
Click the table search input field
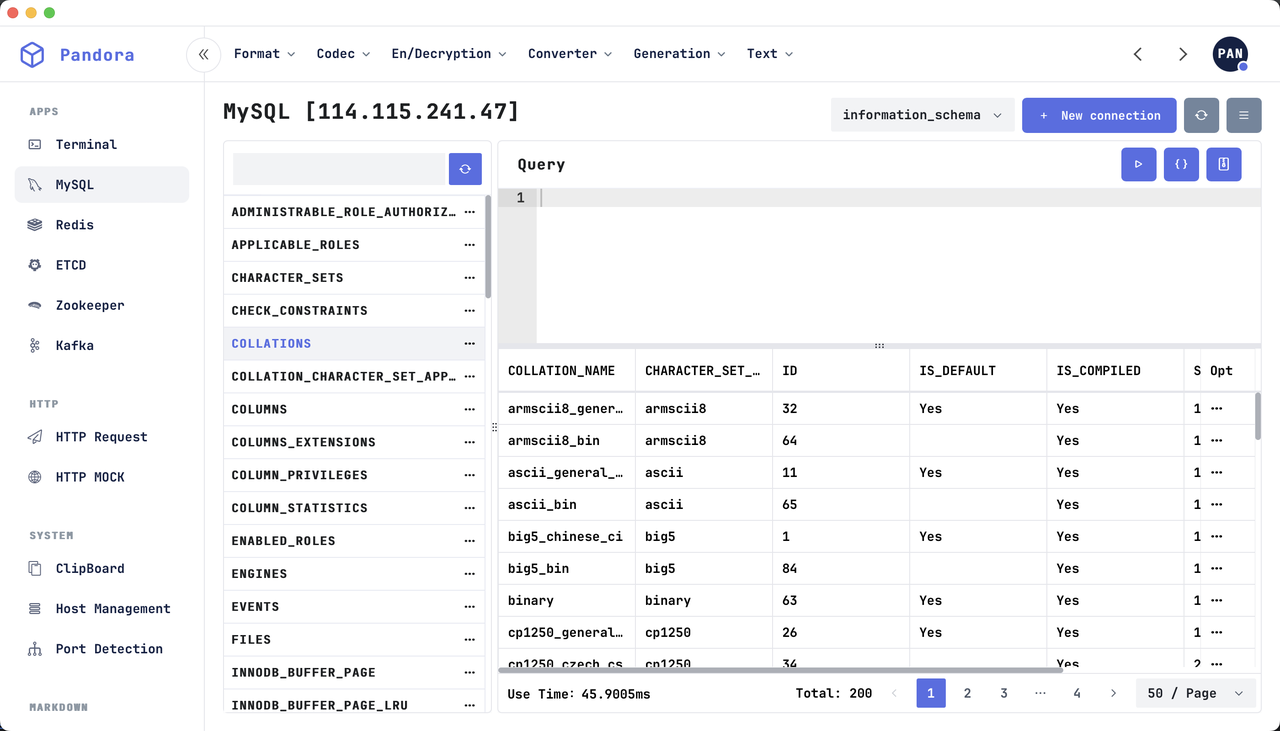coord(339,169)
